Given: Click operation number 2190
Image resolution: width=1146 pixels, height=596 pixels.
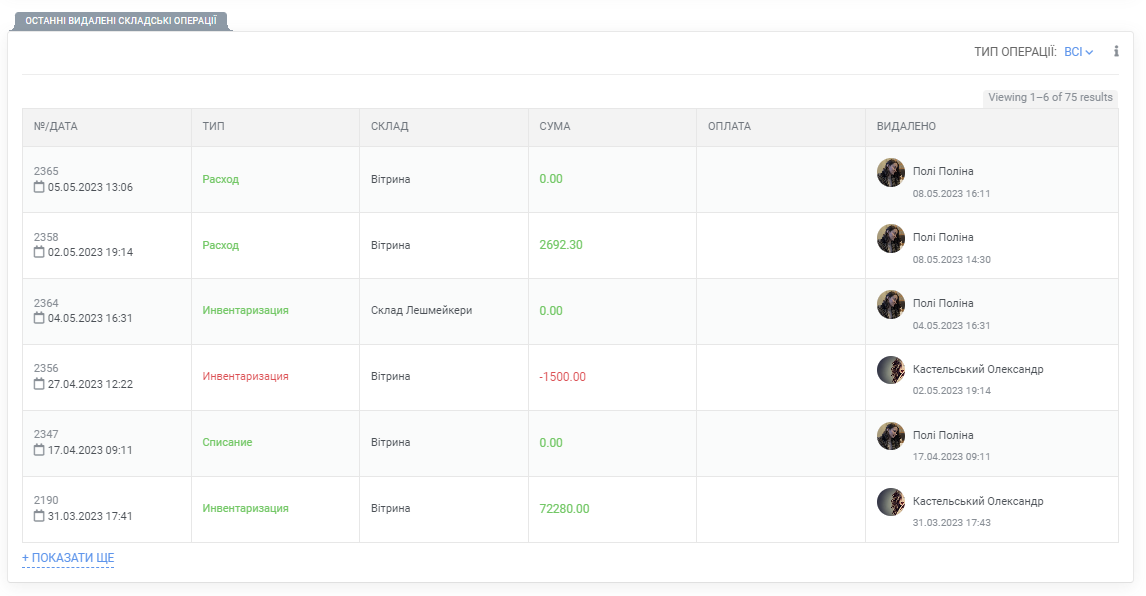Looking at the screenshot, I should click(46, 500).
